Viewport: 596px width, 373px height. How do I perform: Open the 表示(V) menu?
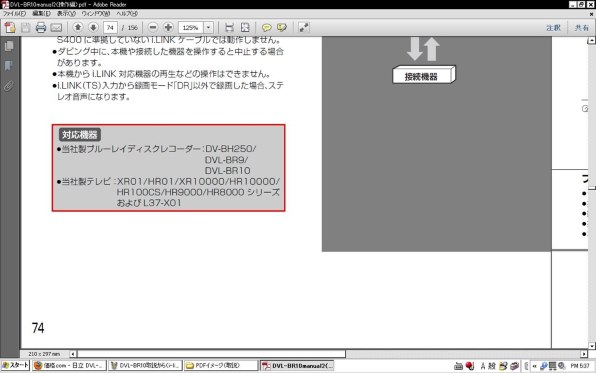coord(66,14)
